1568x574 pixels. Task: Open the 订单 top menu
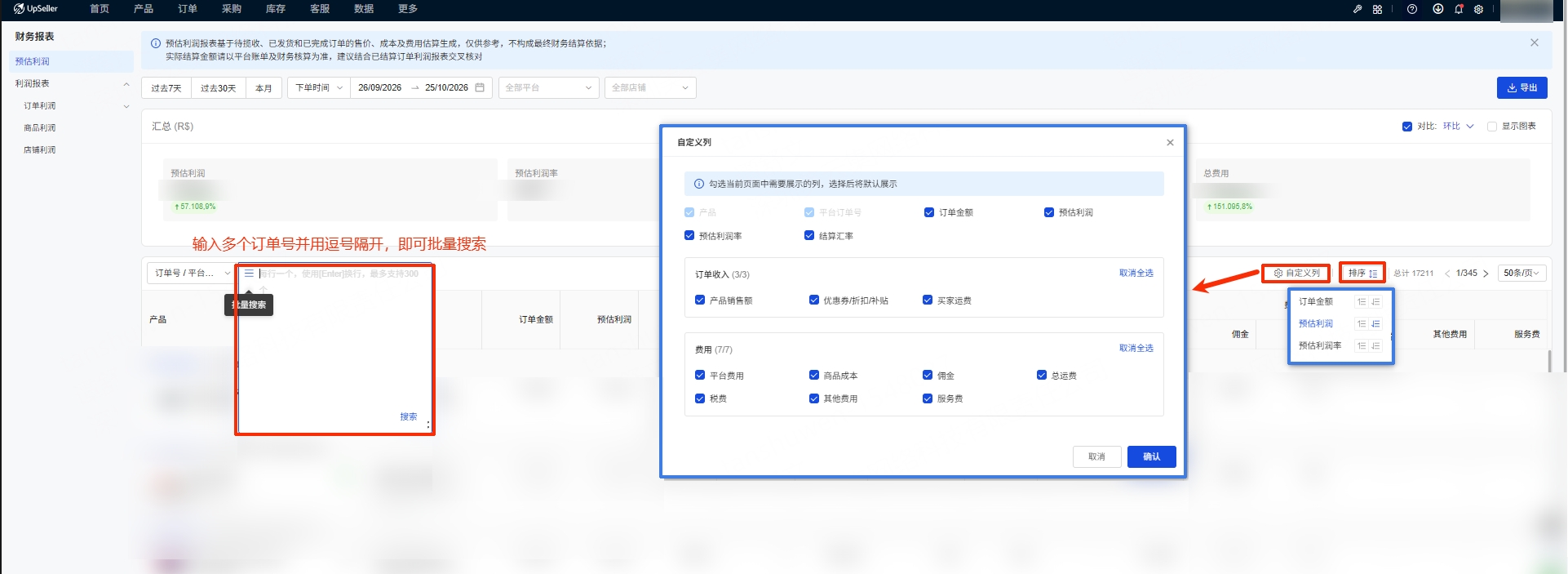[188, 9]
